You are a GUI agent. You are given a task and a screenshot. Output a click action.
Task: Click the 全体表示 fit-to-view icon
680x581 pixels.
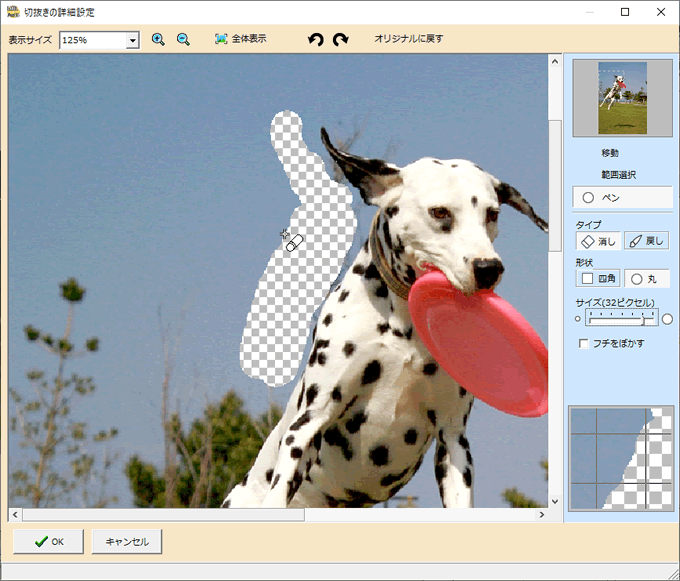pyautogui.click(x=222, y=40)
